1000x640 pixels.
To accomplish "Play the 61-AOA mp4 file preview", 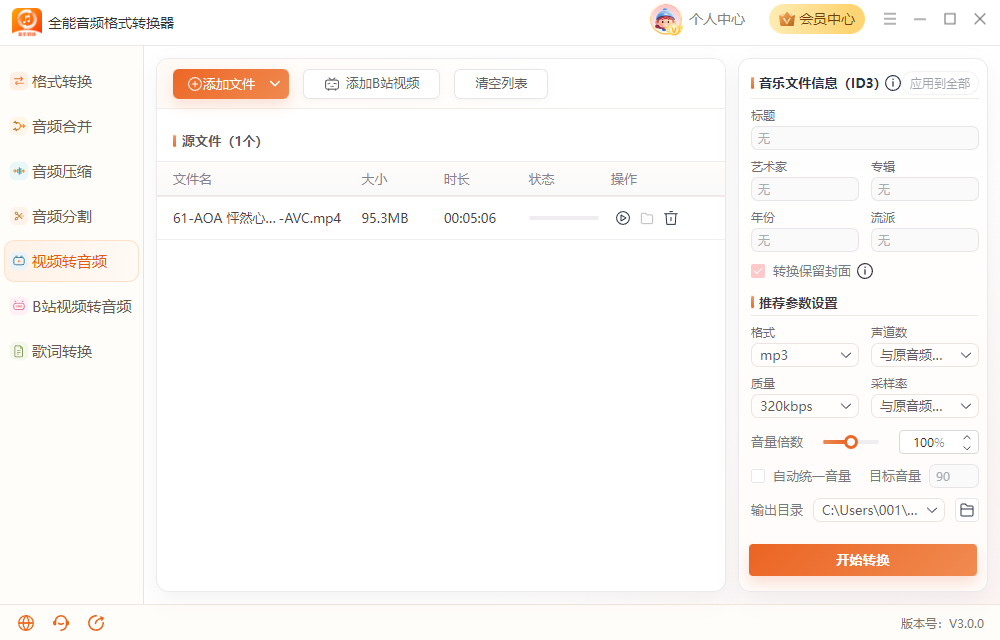I will tap(622, 218).
